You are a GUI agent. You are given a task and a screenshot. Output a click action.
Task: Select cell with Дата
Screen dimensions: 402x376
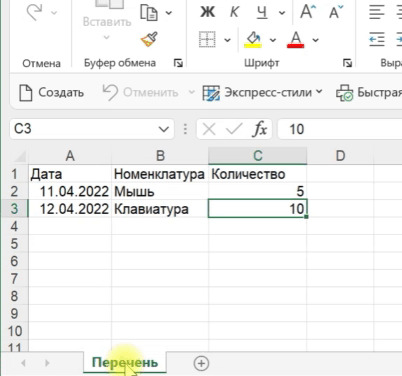point(70,174)
